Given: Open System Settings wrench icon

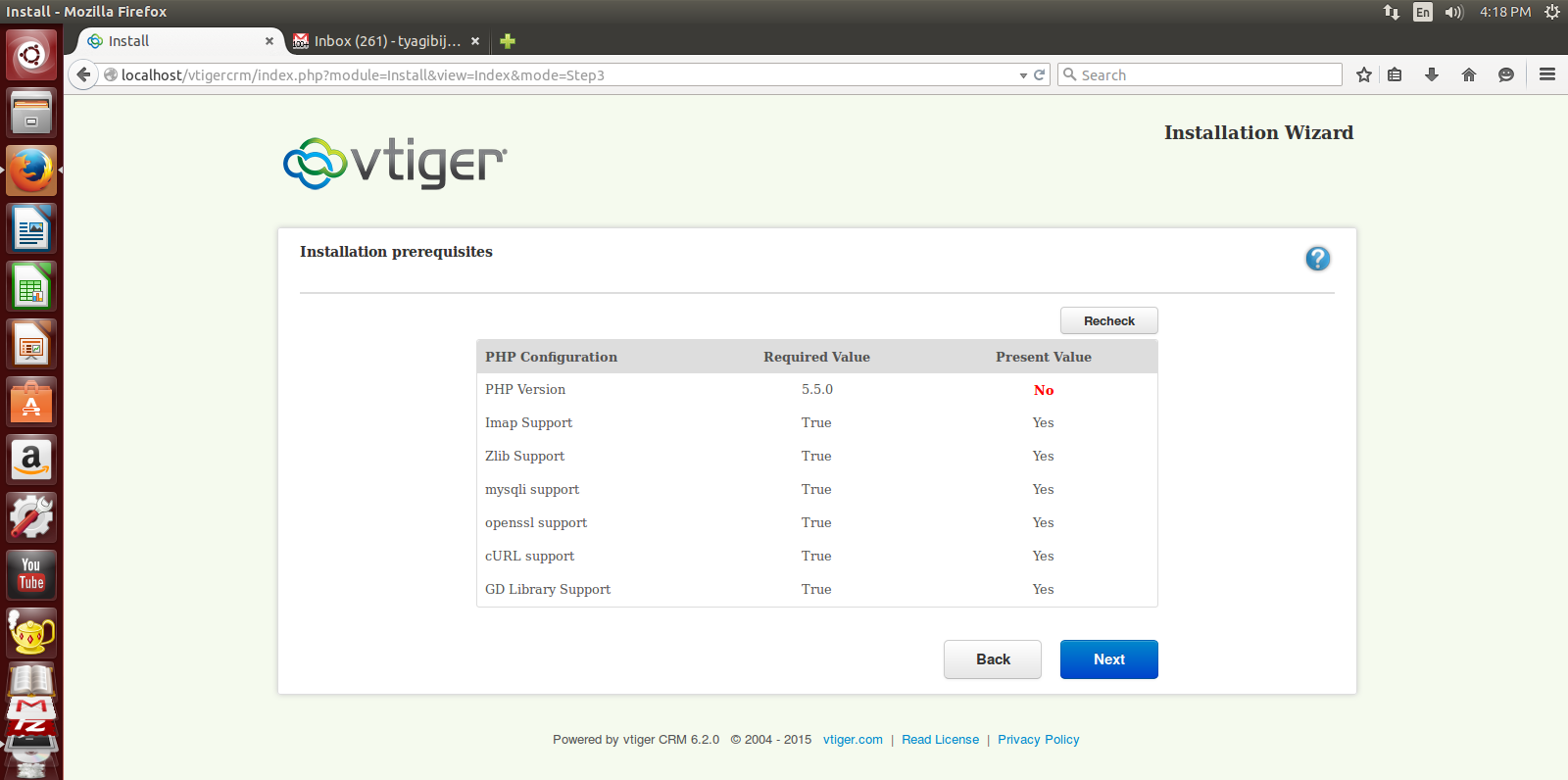Looking at the screenshot, I should tap(31, 517).
